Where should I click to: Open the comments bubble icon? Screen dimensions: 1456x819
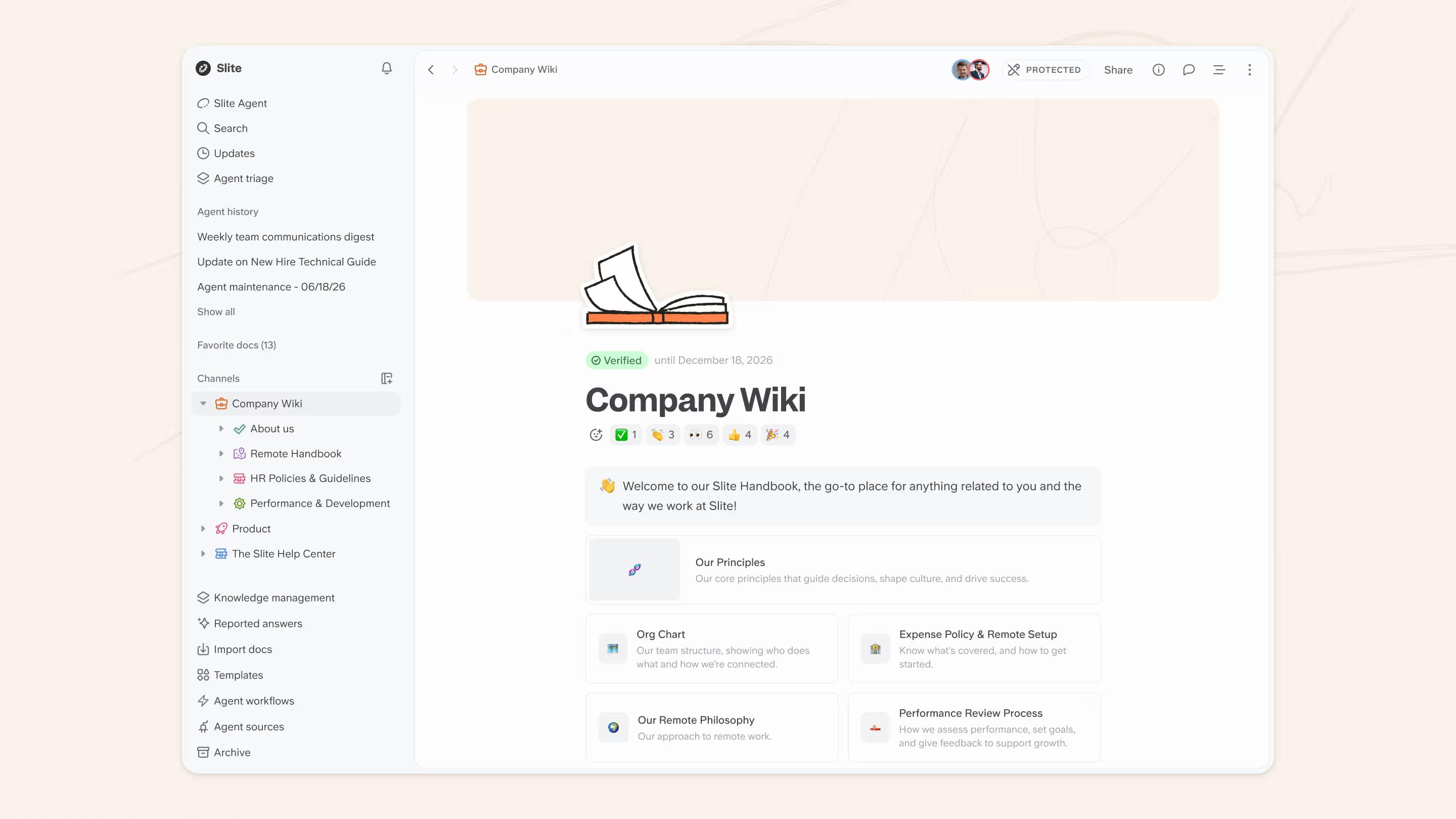pos(1189,70)
